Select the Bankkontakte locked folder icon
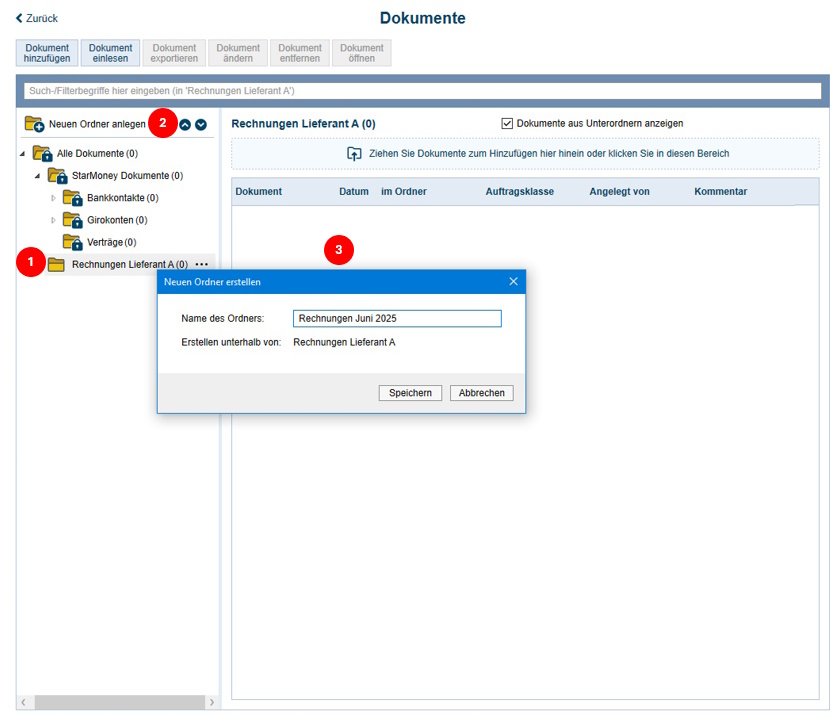The width and height of the screenshot is (840, 716). click(72, 198)
